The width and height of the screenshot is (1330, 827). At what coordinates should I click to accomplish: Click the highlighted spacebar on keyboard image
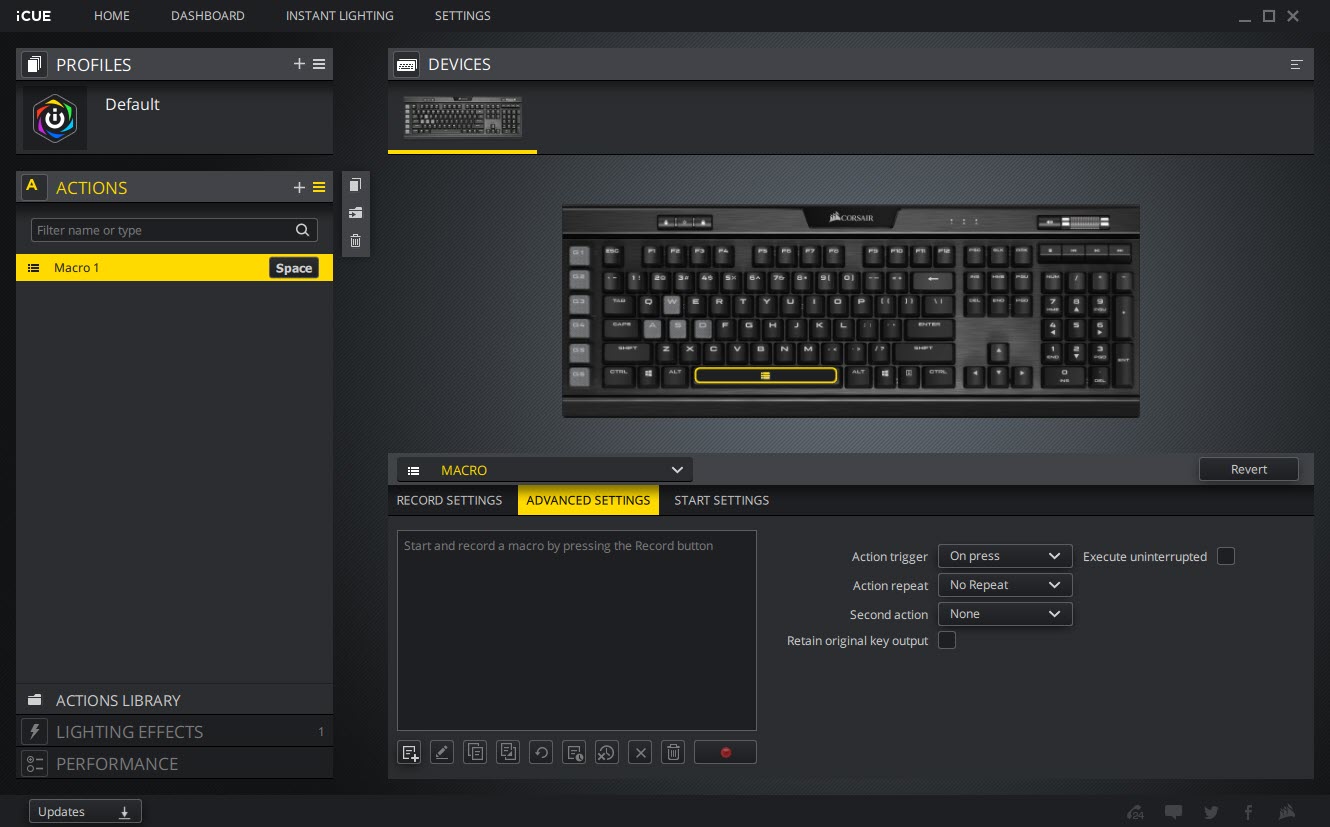[765, 375]
